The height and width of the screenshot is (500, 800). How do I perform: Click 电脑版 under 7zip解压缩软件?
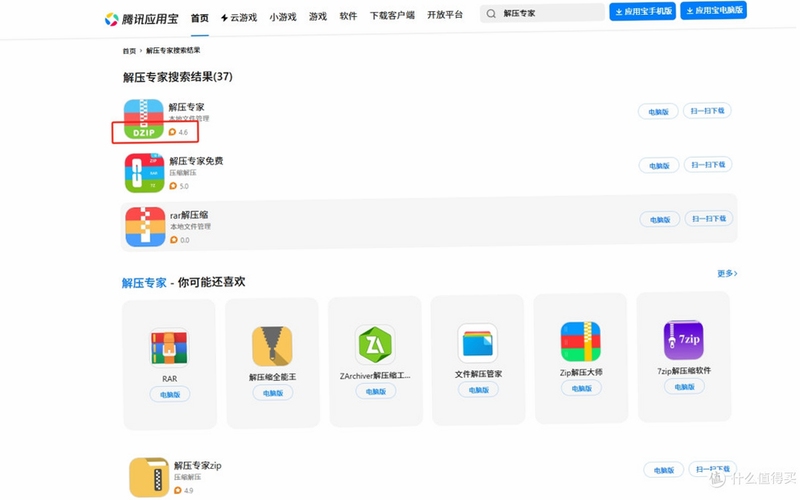pos(684,387)
